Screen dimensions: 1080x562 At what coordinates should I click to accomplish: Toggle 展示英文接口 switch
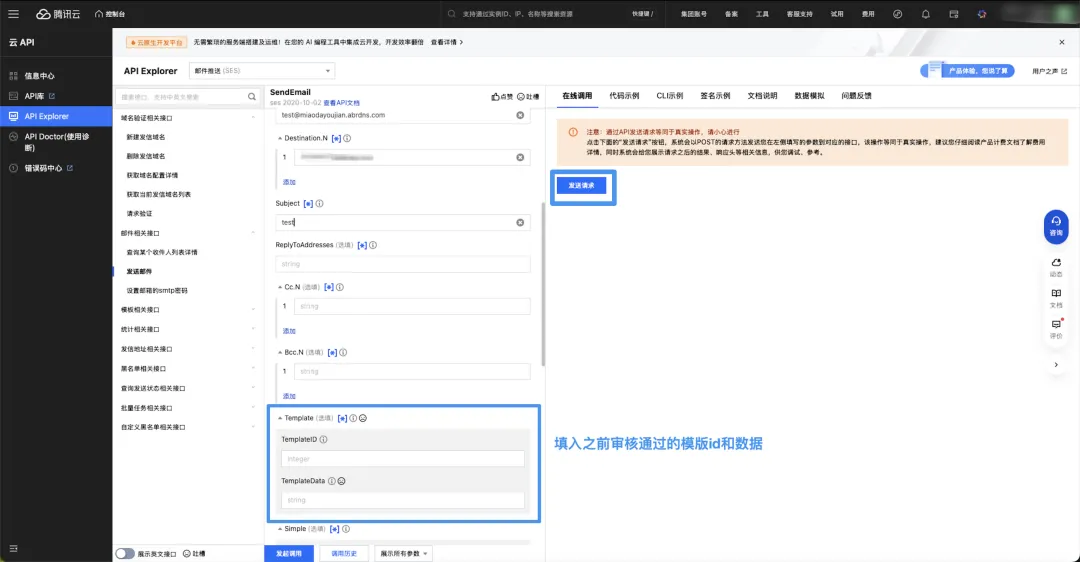(x=125, y=554)
